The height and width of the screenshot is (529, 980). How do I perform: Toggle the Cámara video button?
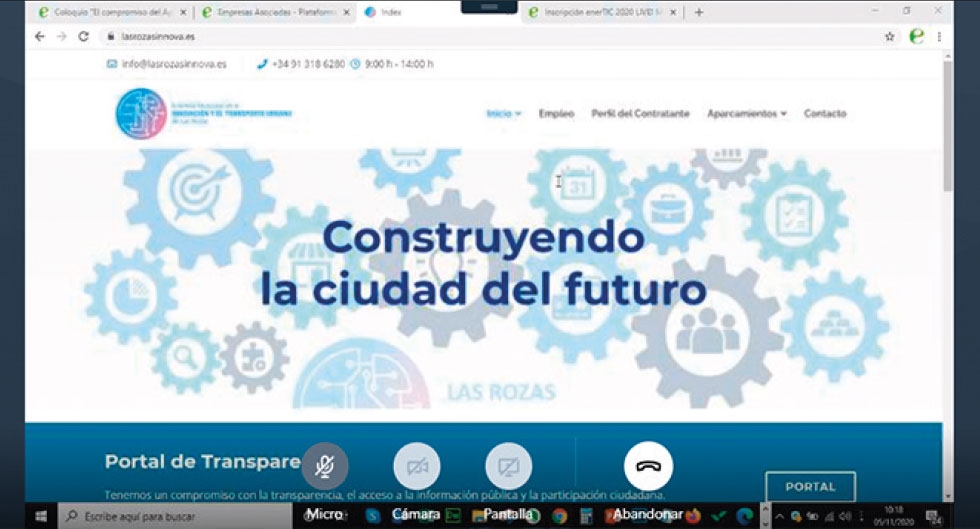(416, 466)
